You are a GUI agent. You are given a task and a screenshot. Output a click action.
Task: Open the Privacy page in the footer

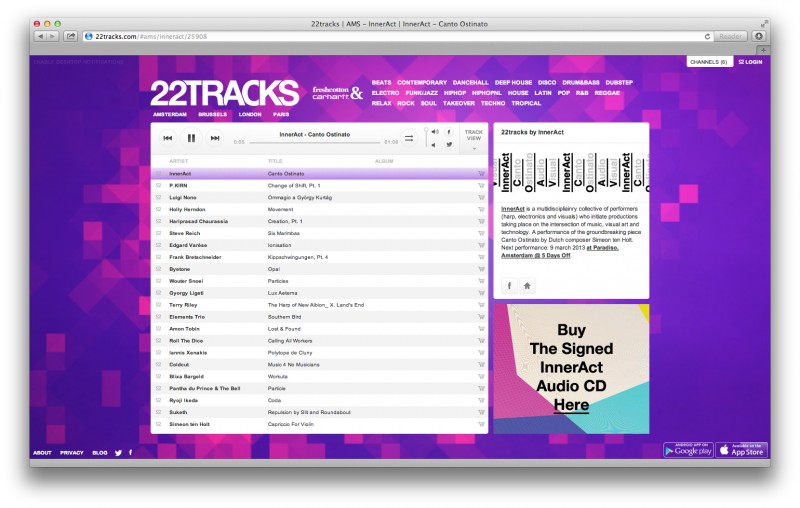(71, 453)
